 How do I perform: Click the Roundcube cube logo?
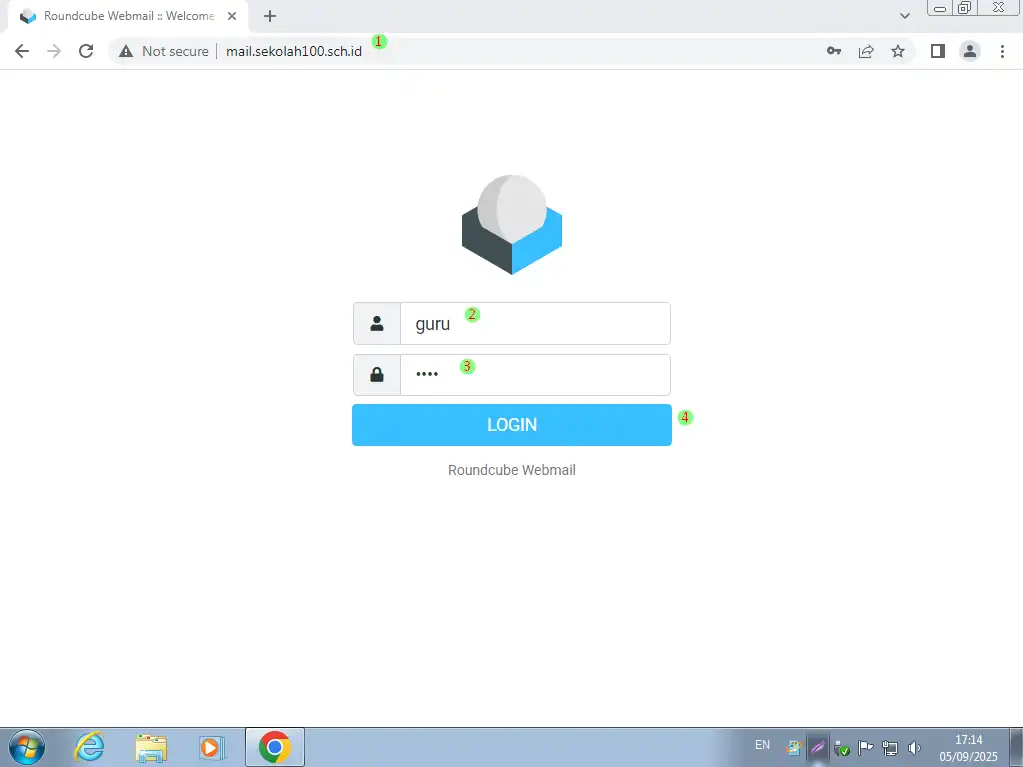point(512,224)
